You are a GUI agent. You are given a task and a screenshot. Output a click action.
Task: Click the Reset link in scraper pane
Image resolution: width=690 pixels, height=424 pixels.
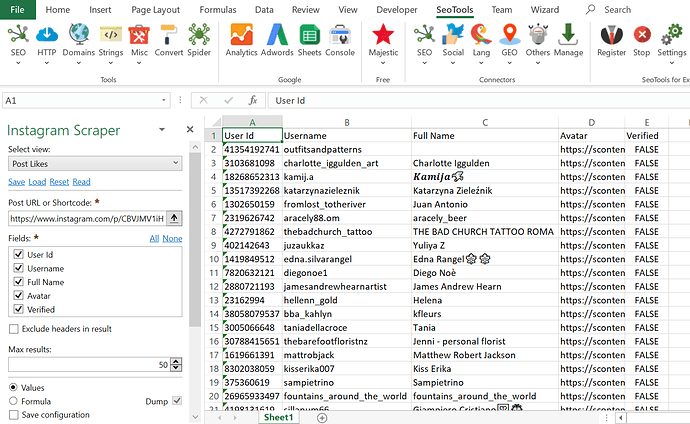click(59, 182)
